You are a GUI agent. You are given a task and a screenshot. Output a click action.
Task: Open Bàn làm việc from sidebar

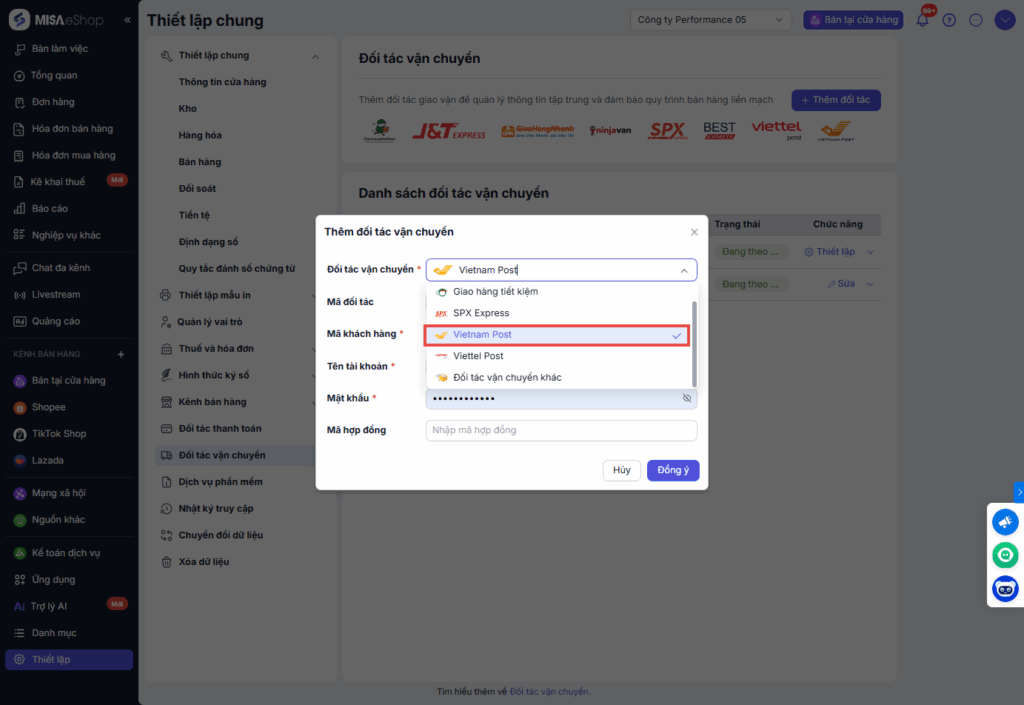coord(60,48)
